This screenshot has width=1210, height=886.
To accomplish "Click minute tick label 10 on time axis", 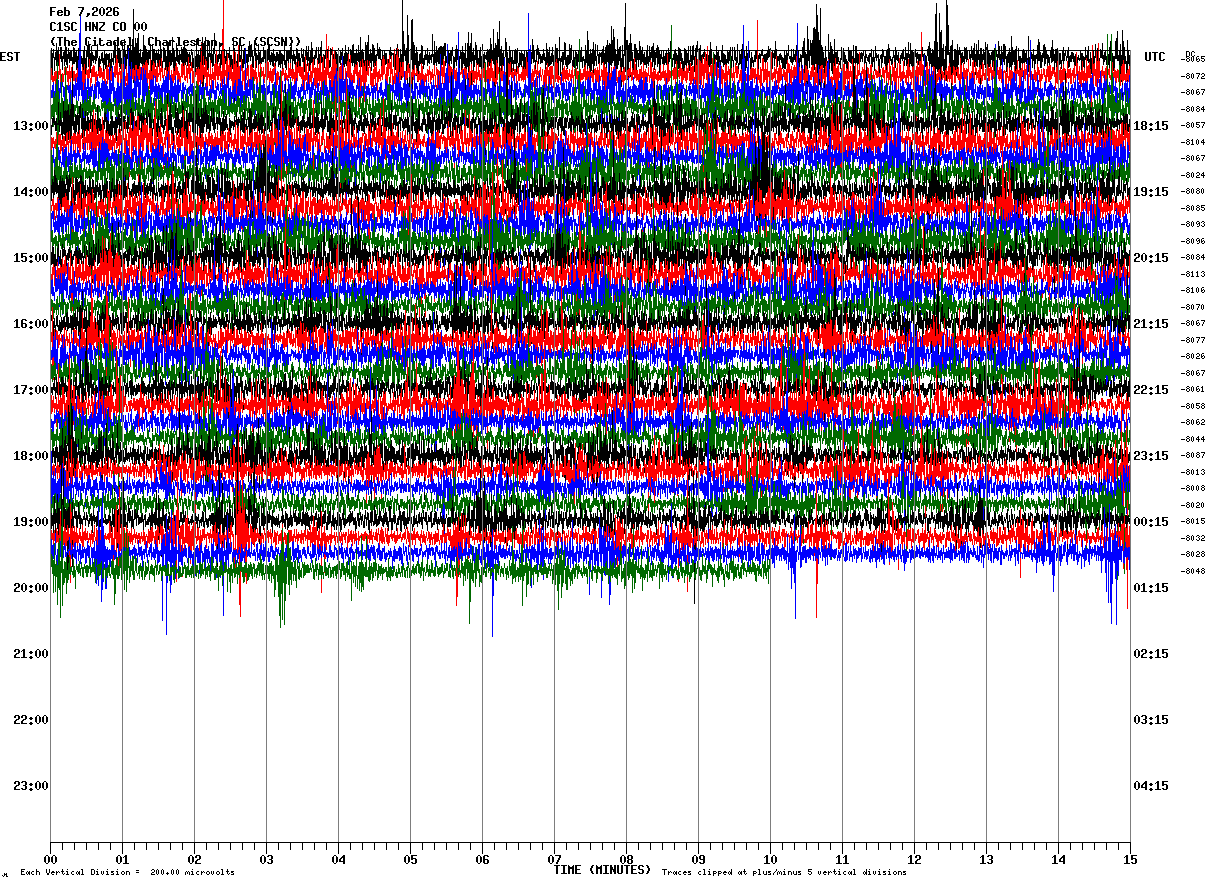I will point(770,859).
